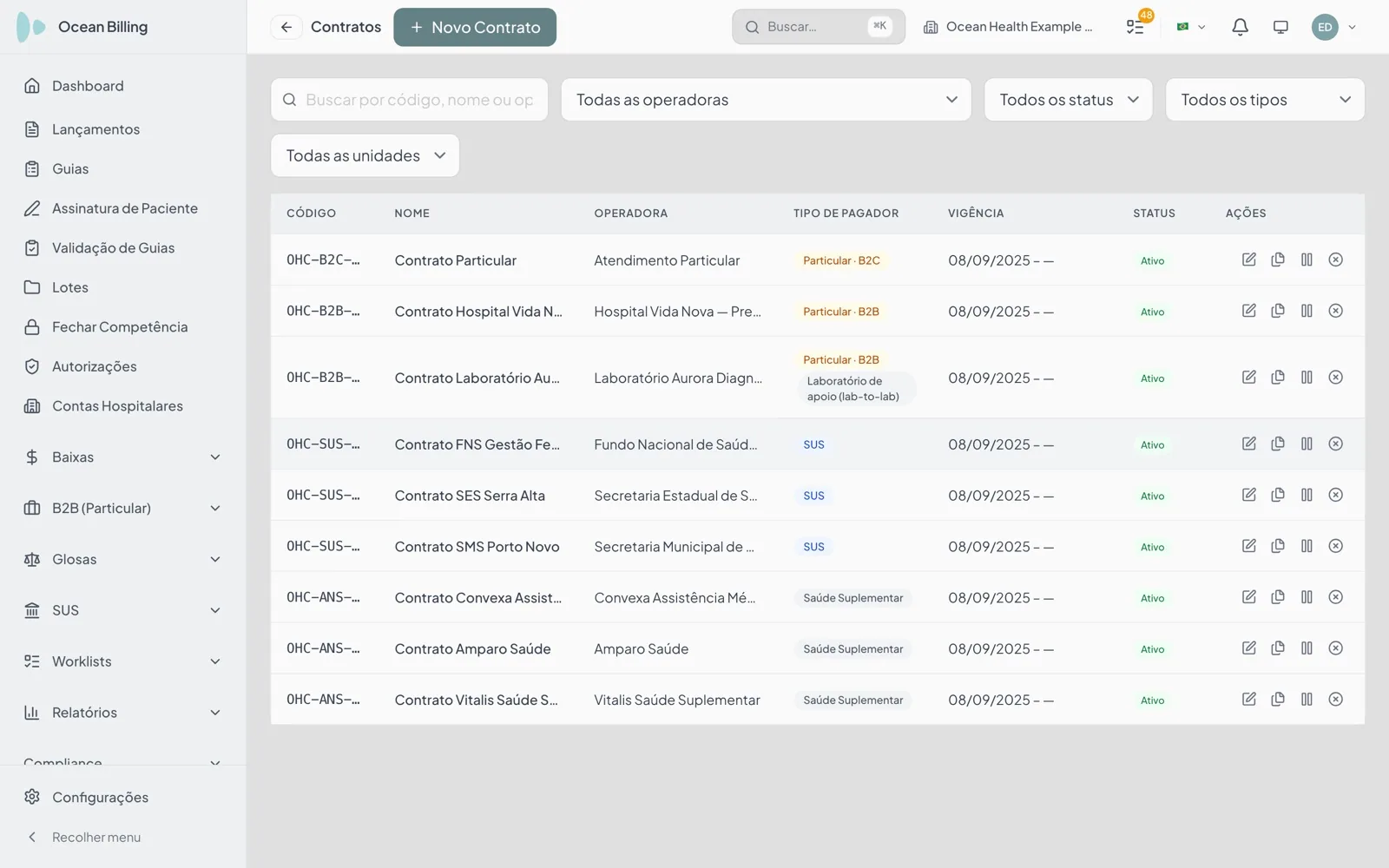Edit the Contrato FNS Gestão row

point(1248,444)
